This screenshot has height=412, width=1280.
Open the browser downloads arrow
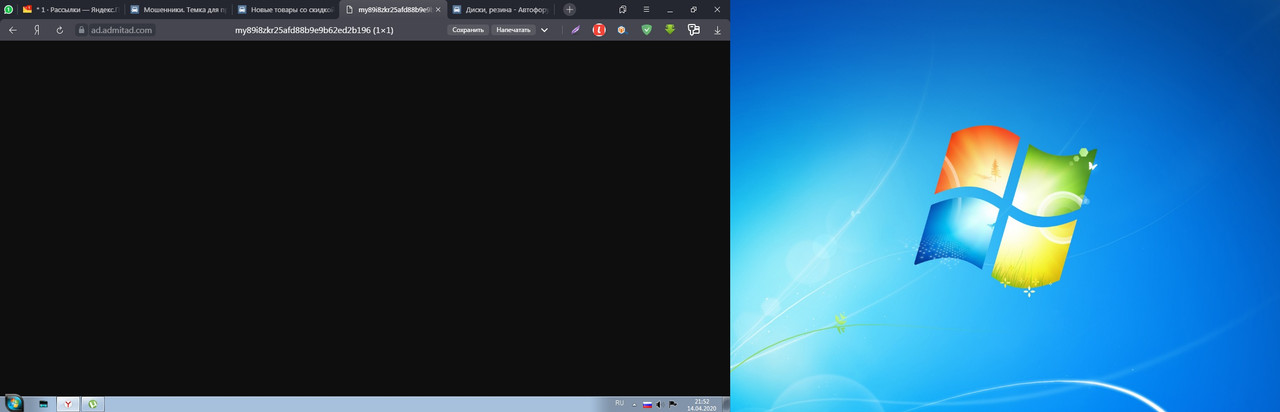click(717, 30)
